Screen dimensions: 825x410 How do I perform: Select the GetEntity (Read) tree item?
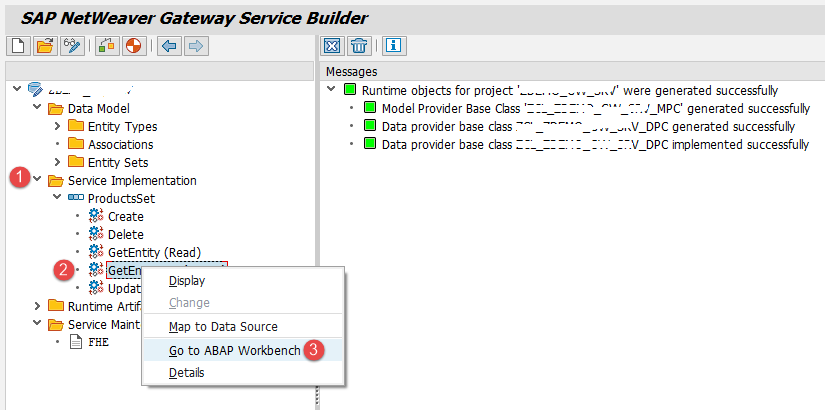[x=155, y=252]
